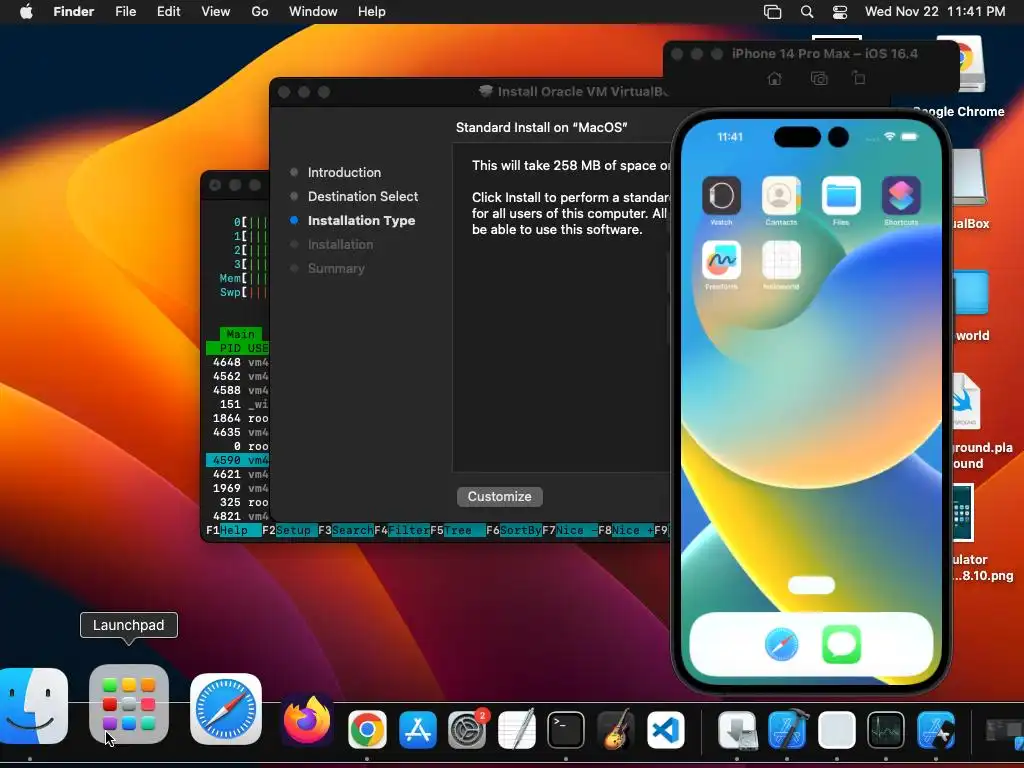Open the Files app on the iPhone
1024x768 pixels.
click(841, 195)
